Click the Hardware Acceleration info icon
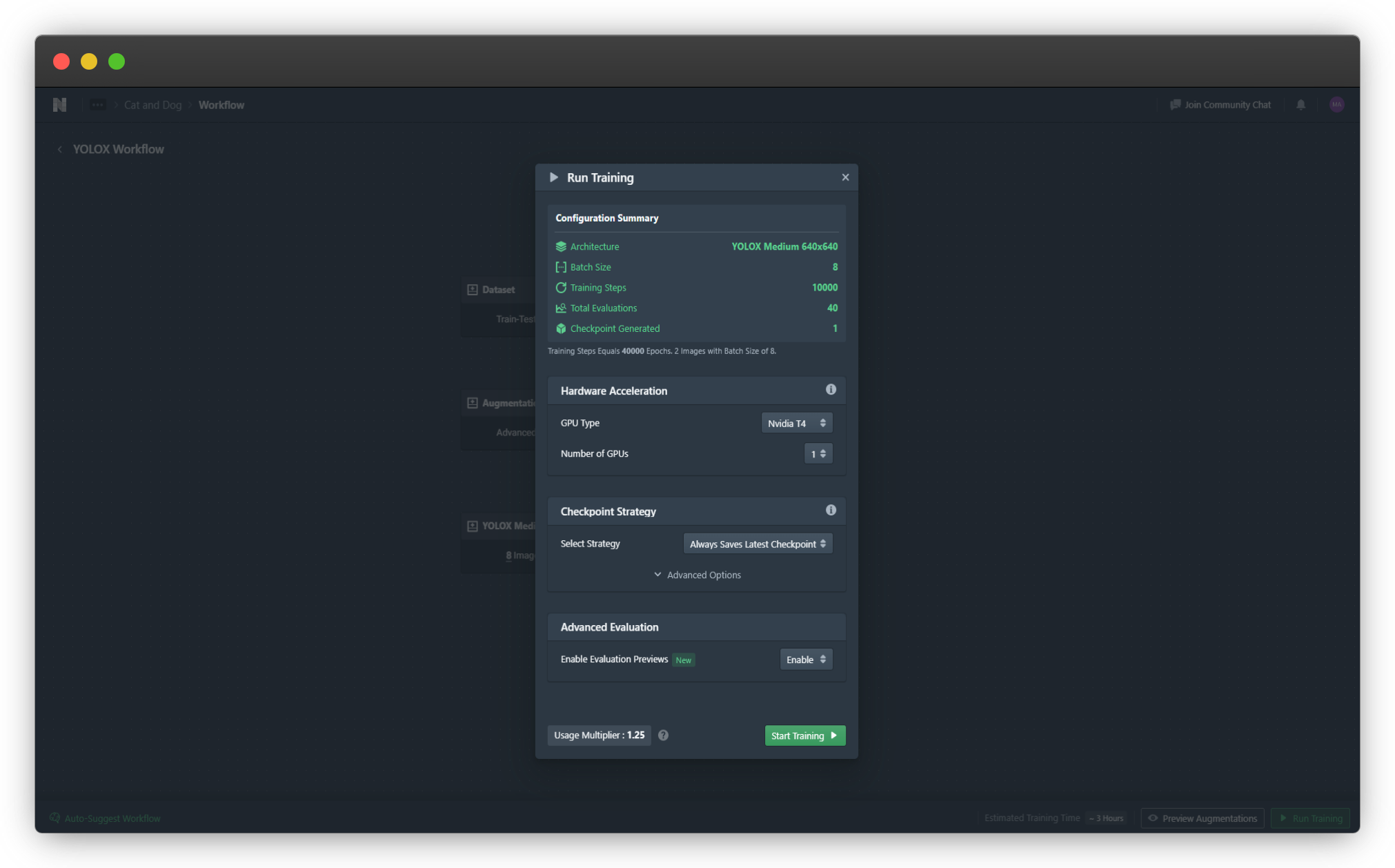This screenshot has height=868, width=1395. pyautogui.click(x=831, y=390)
